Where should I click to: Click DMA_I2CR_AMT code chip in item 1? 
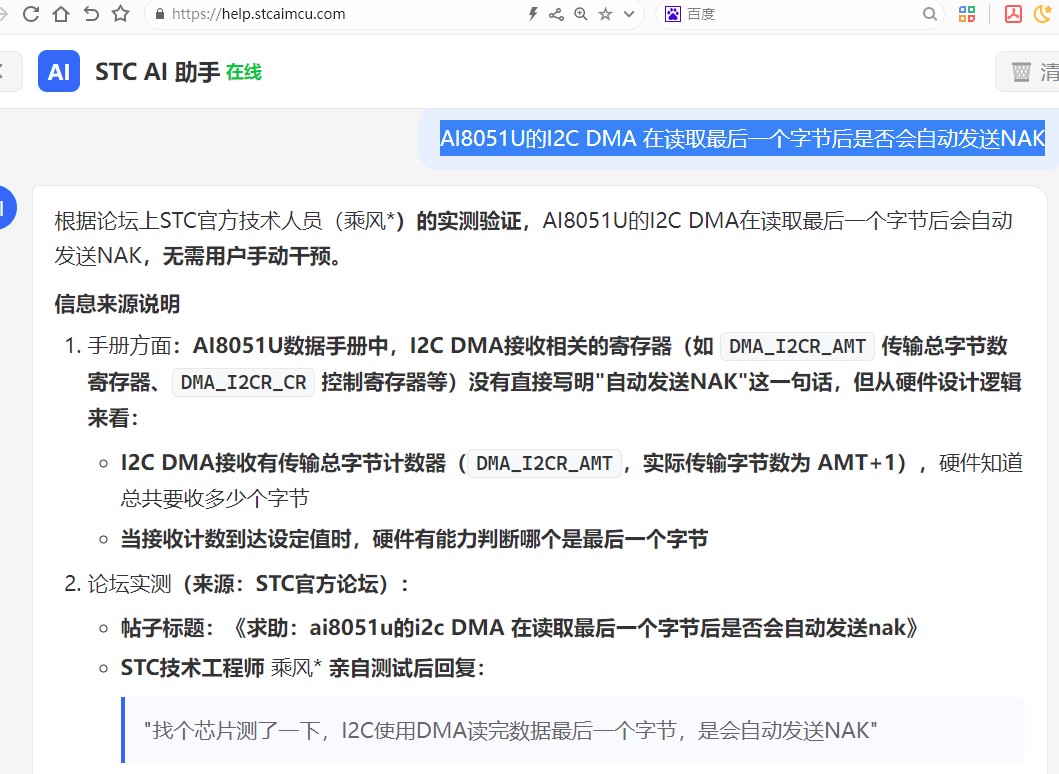(798, 346)
